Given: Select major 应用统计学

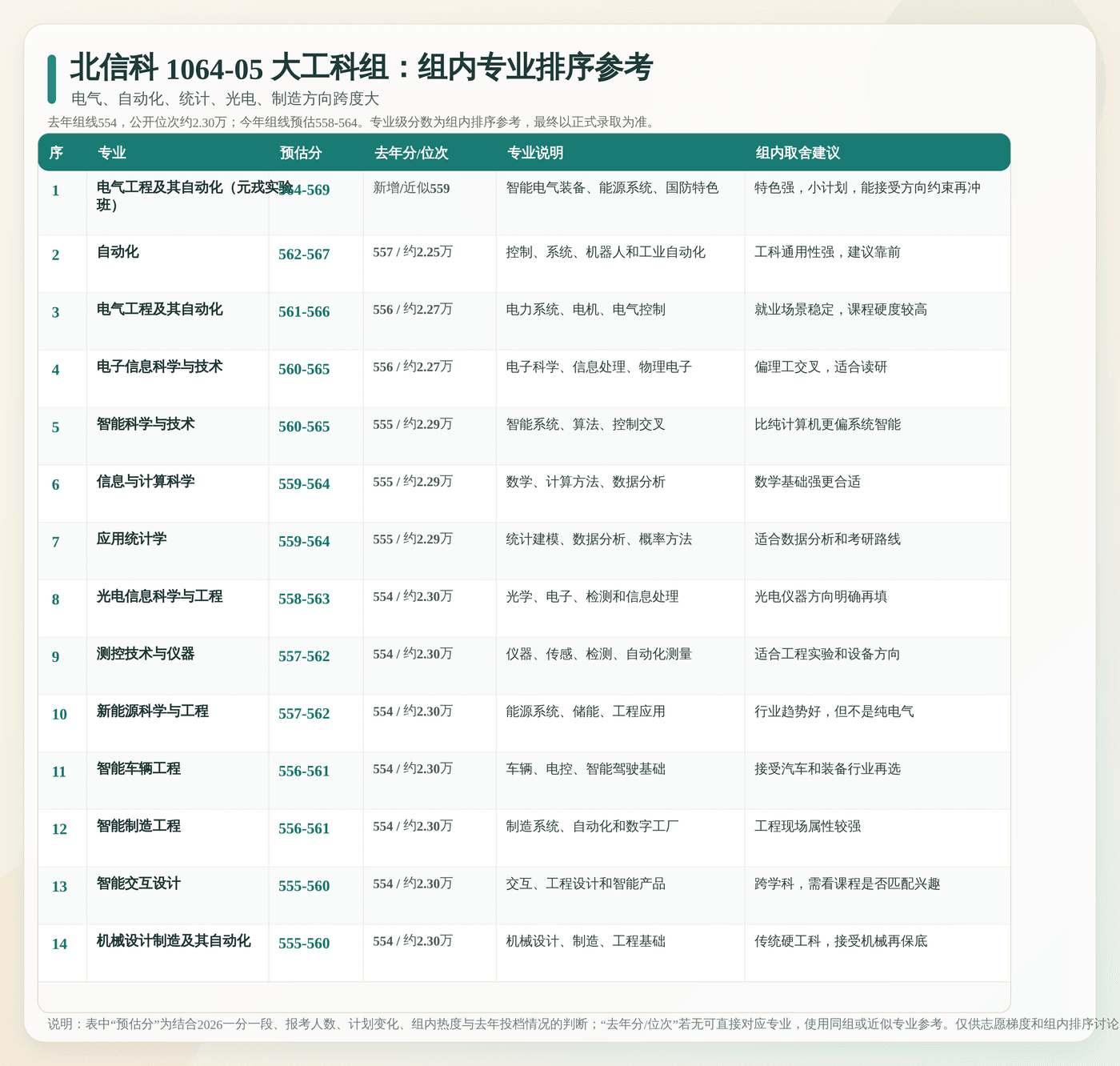Looking at the screenshot, I should coord(132,539).
